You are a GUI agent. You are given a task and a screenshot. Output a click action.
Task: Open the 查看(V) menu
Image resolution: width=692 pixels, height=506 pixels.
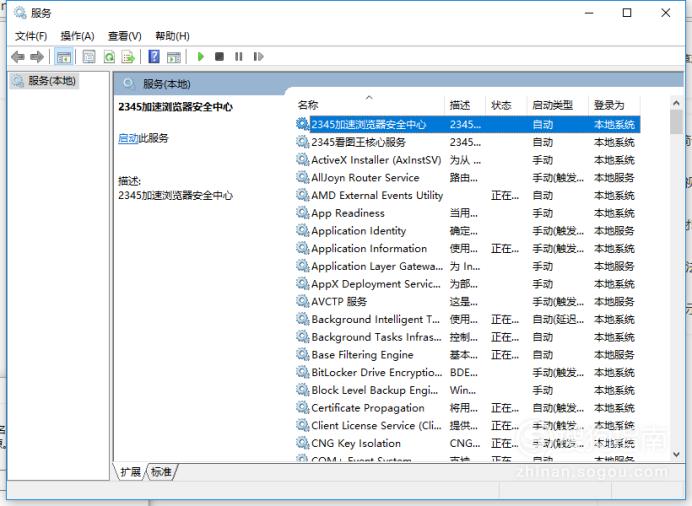click(125, 36)
